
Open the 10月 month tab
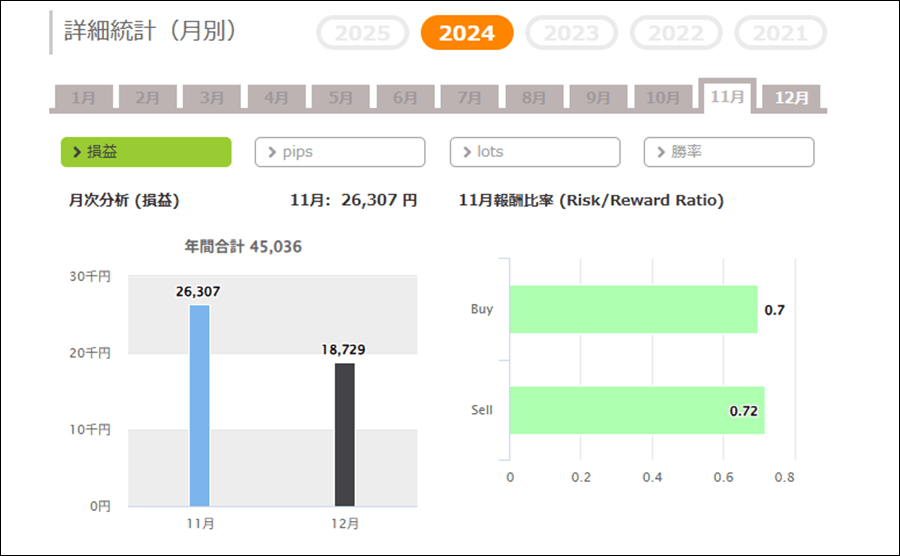pos(662,98)
